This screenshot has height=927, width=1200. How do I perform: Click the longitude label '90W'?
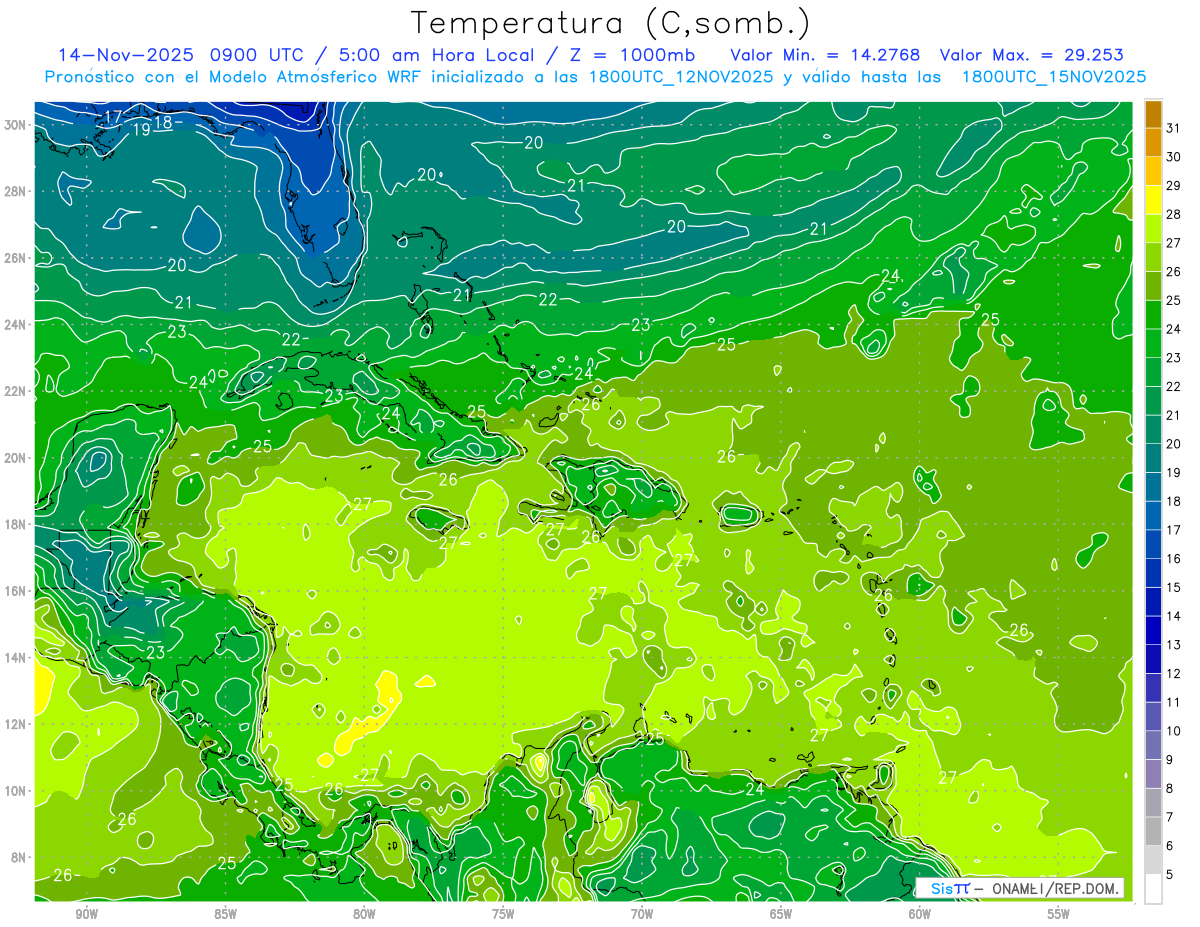[x=86, y=913]
